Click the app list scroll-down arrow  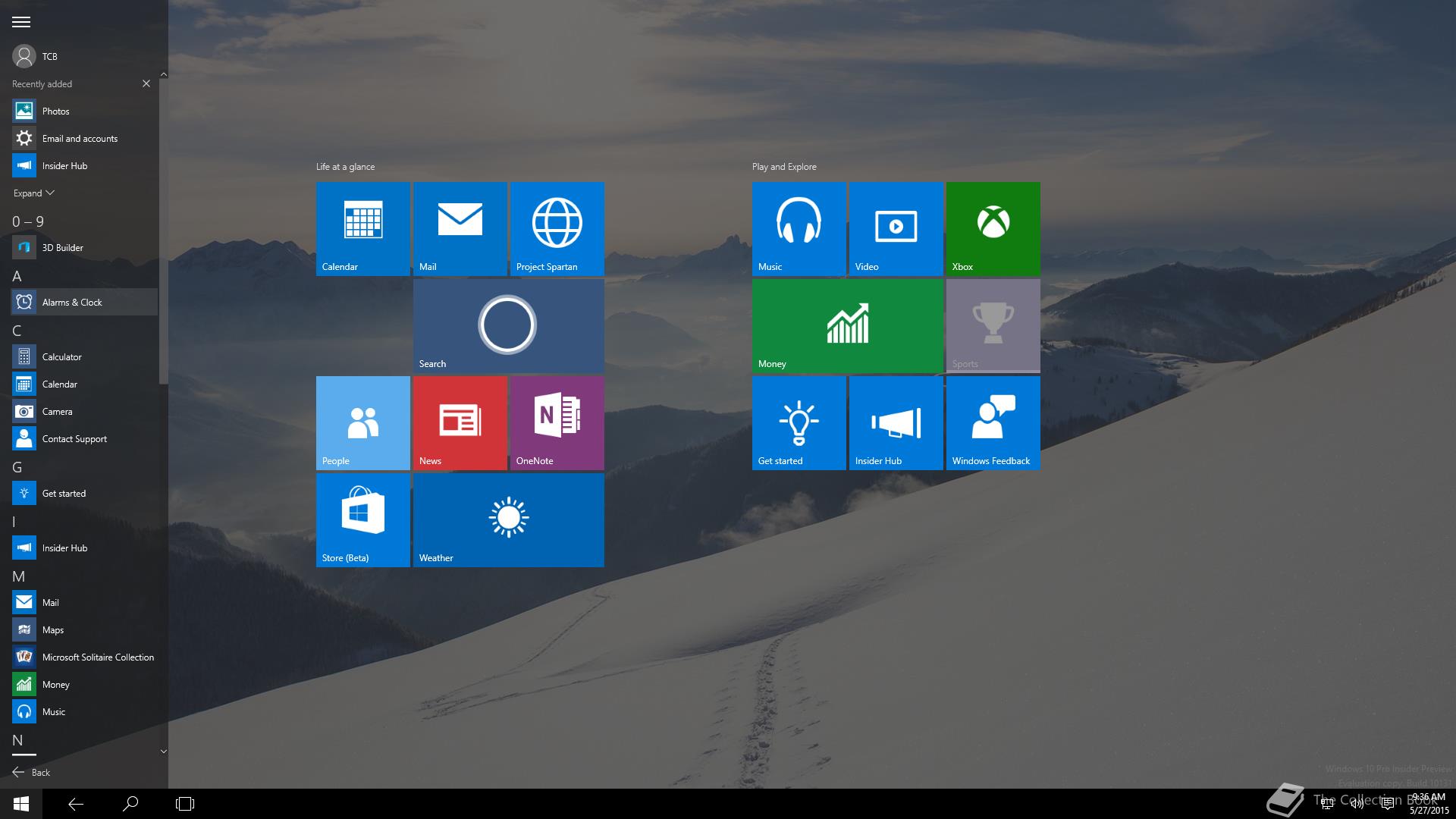click(163, 752)
